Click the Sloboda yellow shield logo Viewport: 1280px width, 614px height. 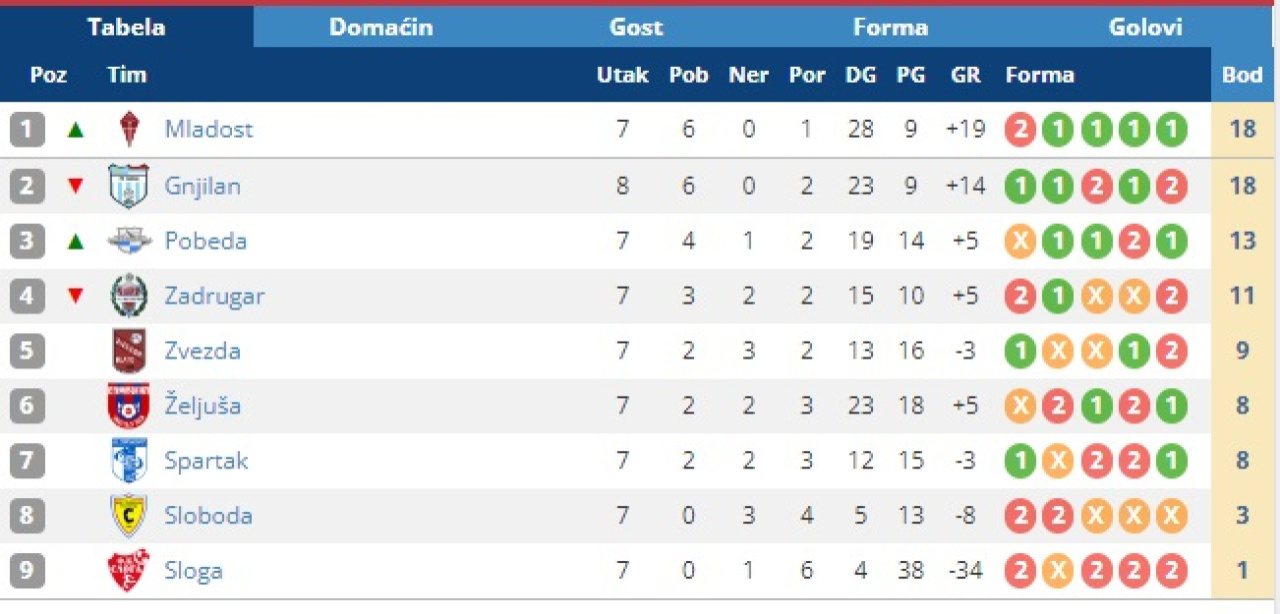[x=129, y=516]
